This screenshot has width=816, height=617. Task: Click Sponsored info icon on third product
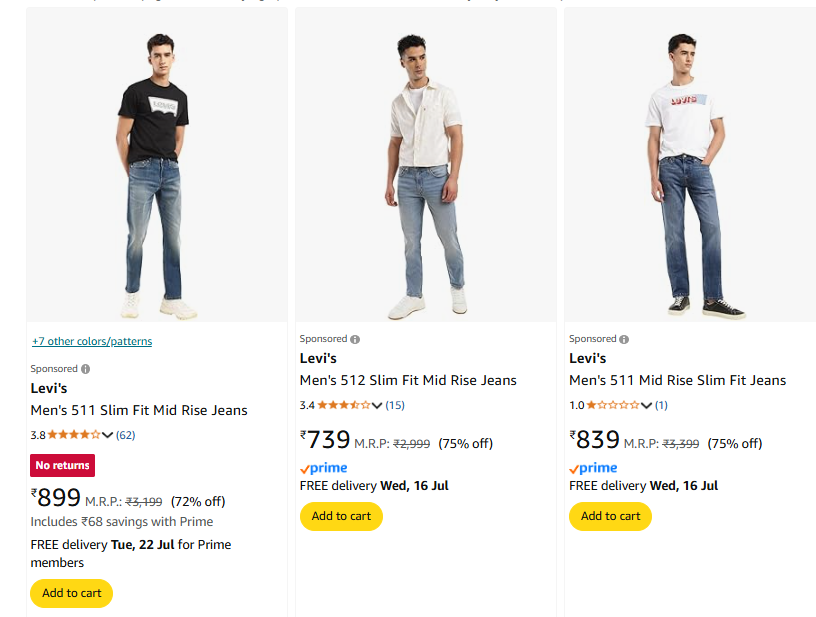coord(624,339)
